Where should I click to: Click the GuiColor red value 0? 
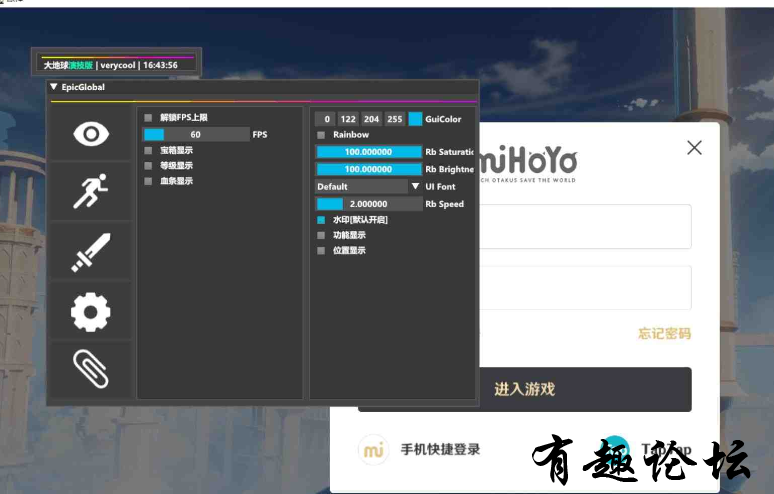[x=325, y=119]
